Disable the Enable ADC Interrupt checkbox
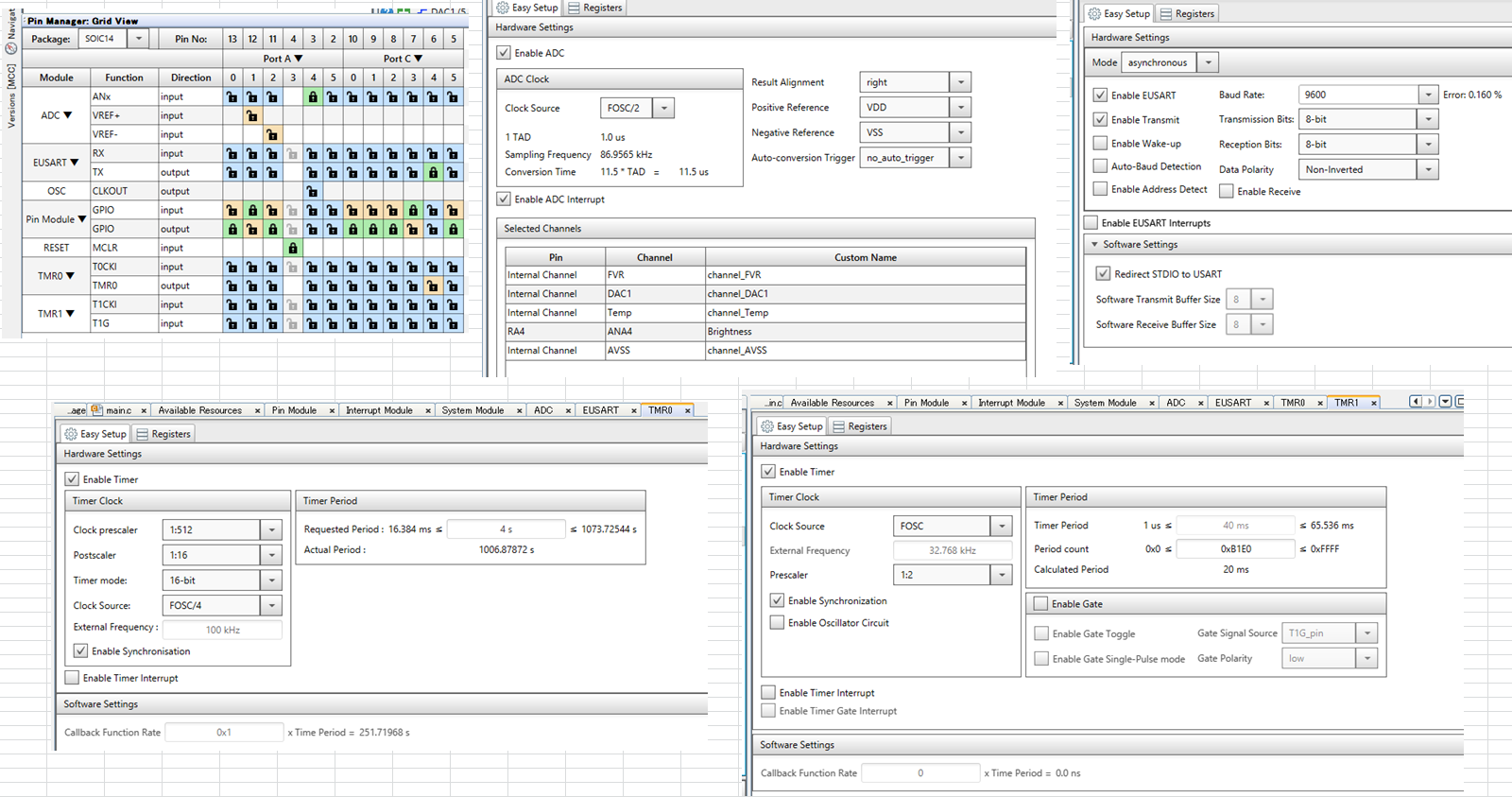 click(x=505, y=199)
